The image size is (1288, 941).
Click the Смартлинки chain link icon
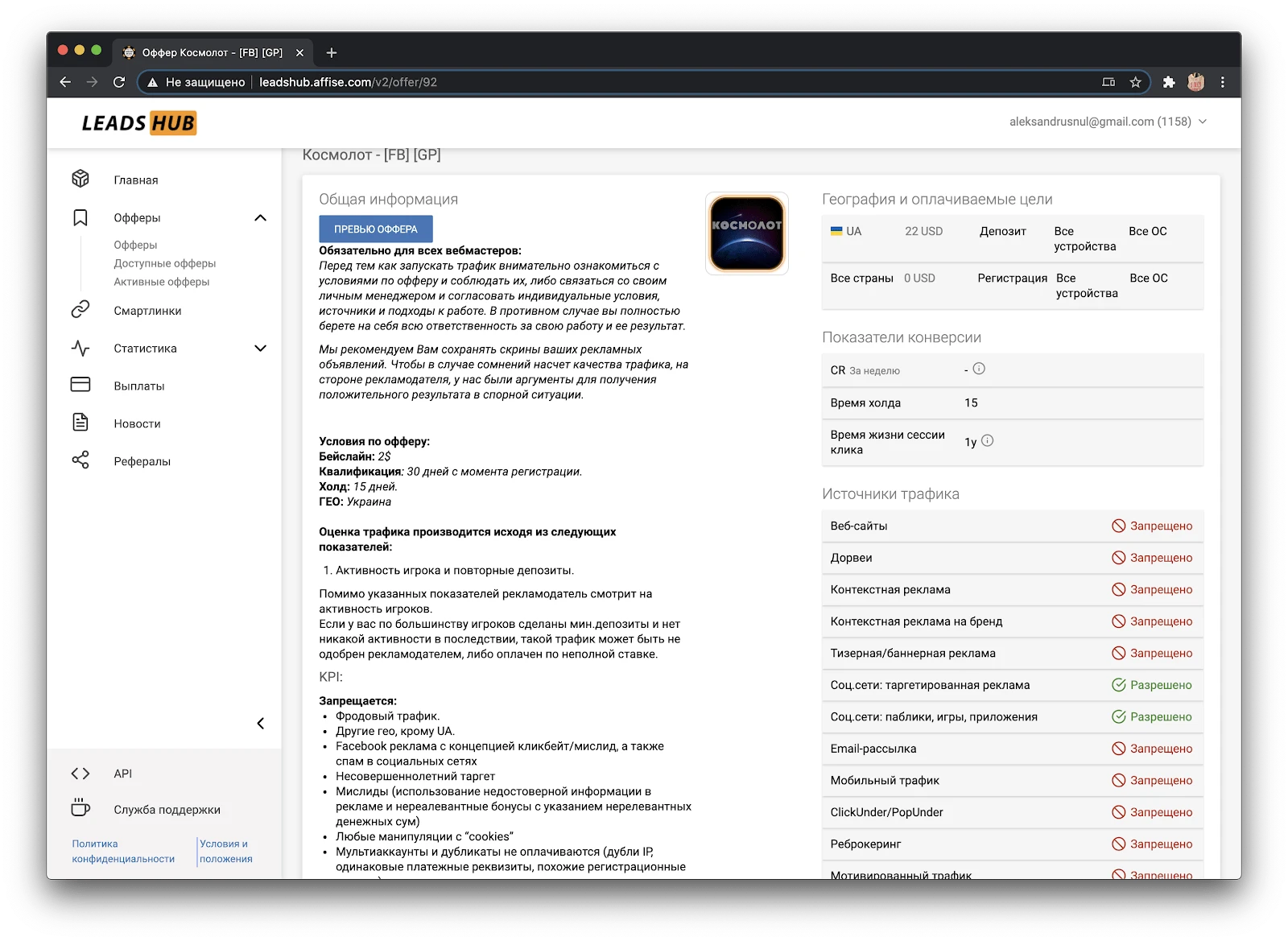point(80,310)
